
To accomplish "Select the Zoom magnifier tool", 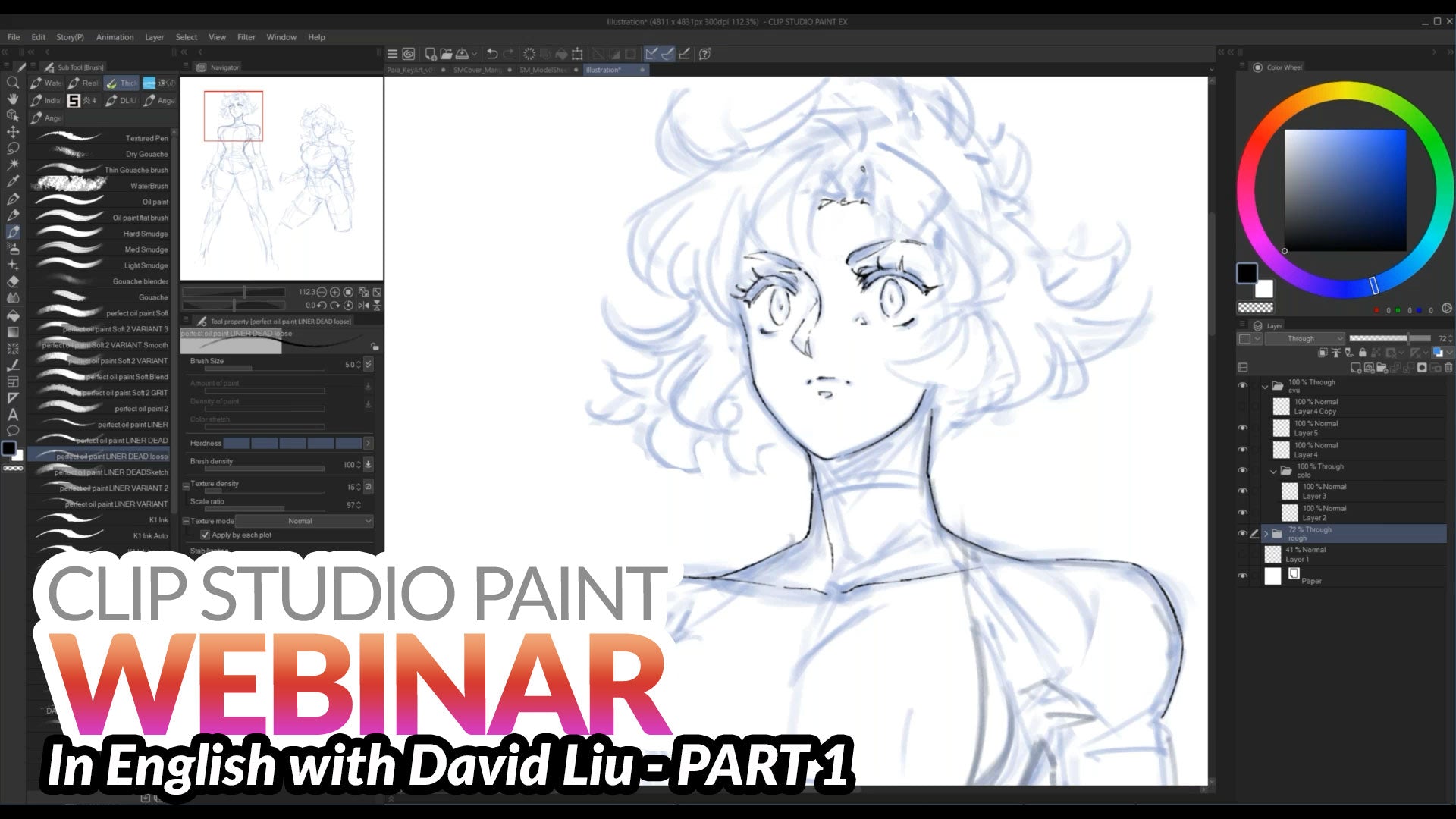I will 13,82.
